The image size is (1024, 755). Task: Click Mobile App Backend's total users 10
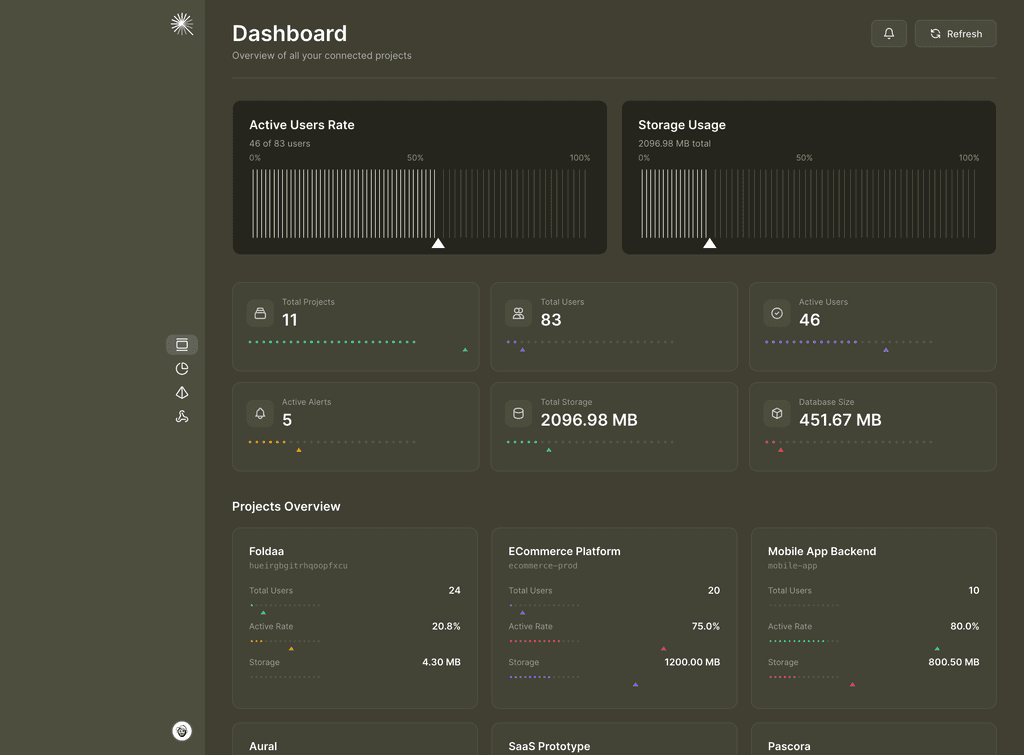pyautogui.click(x=974, y=590)
